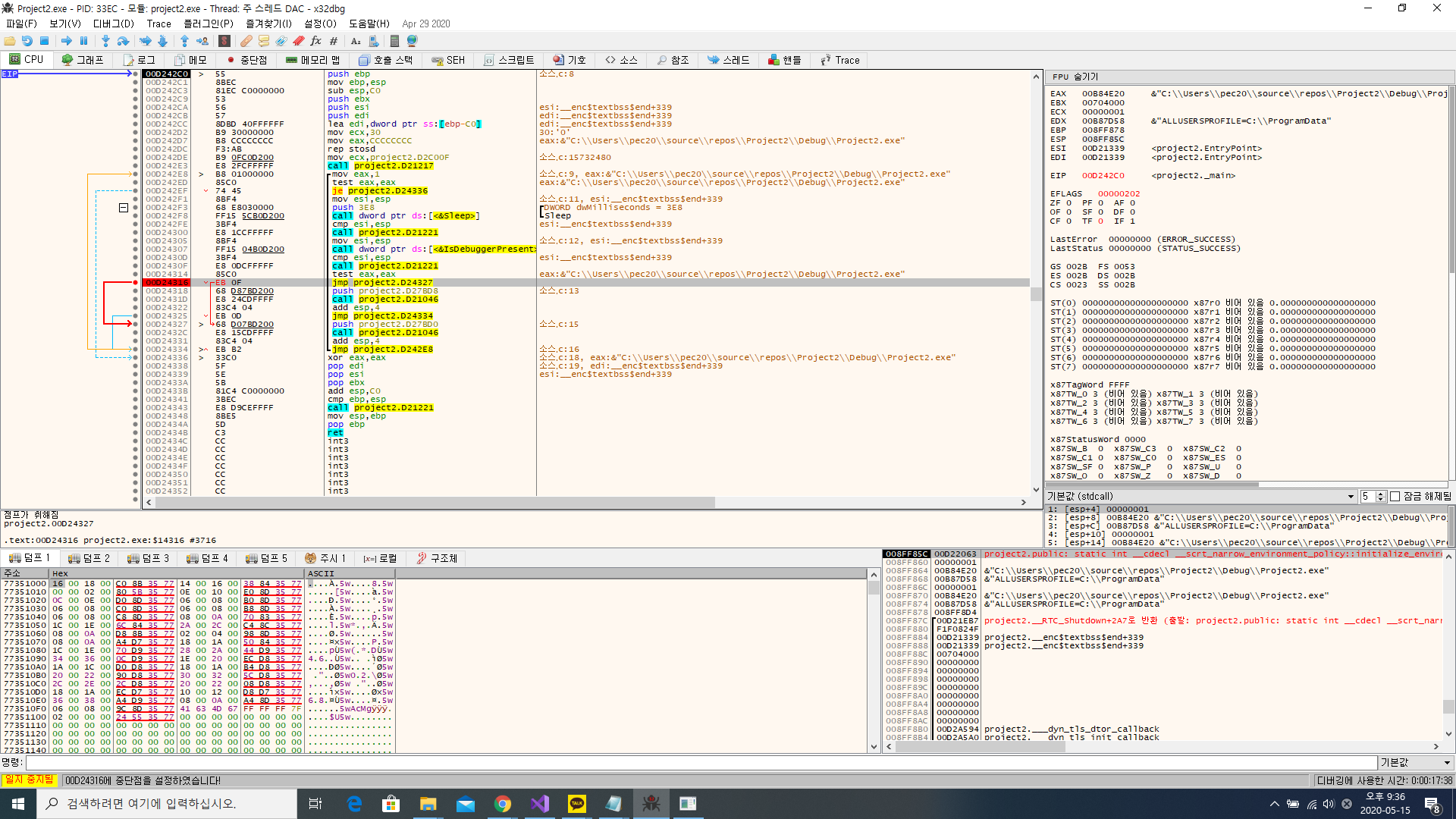Open the 덤프 2 tab

tap(89, 558)
